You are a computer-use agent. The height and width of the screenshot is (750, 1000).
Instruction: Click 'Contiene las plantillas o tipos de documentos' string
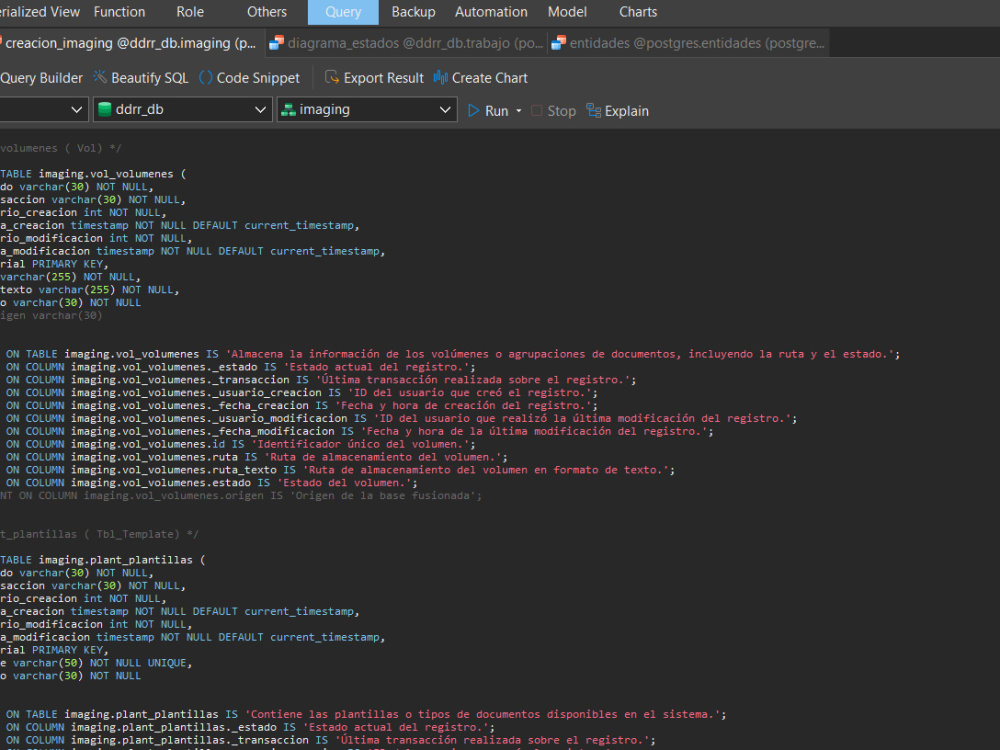[482, 714]
